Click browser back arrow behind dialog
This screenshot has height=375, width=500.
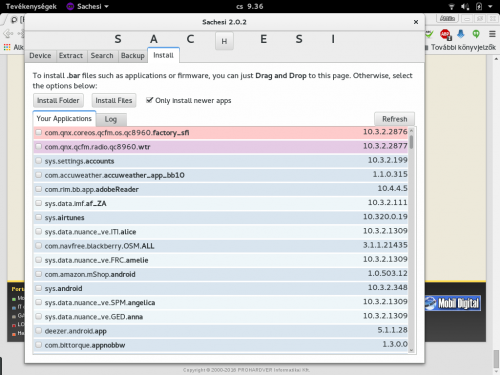point(8,34)
